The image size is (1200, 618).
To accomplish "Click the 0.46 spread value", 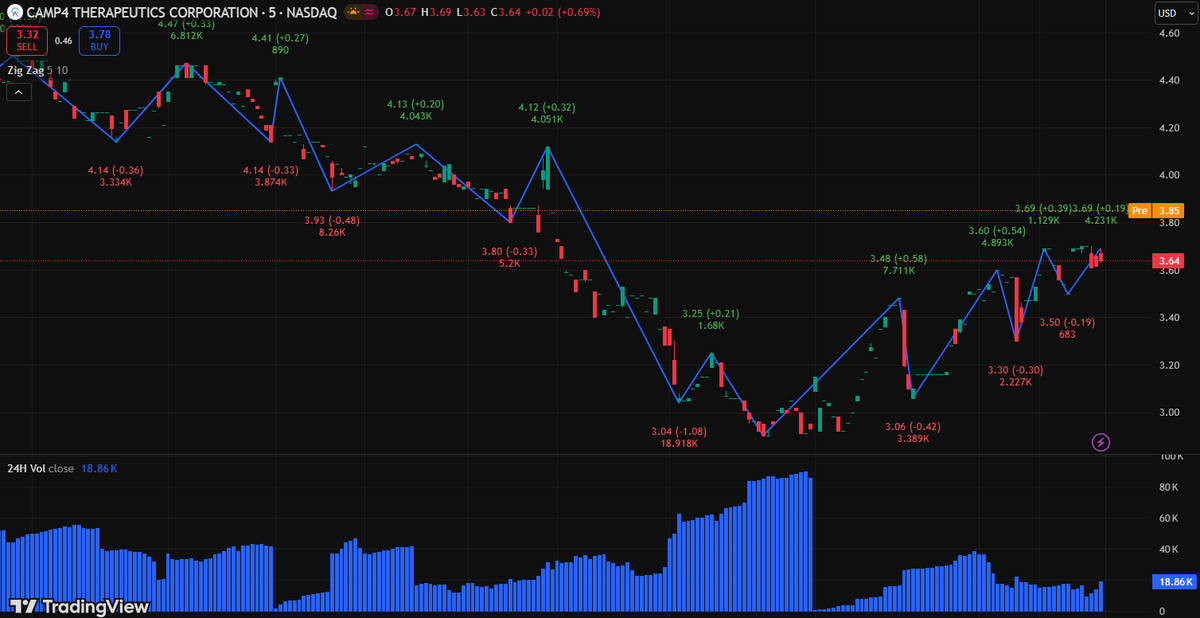I will [63, 41].
